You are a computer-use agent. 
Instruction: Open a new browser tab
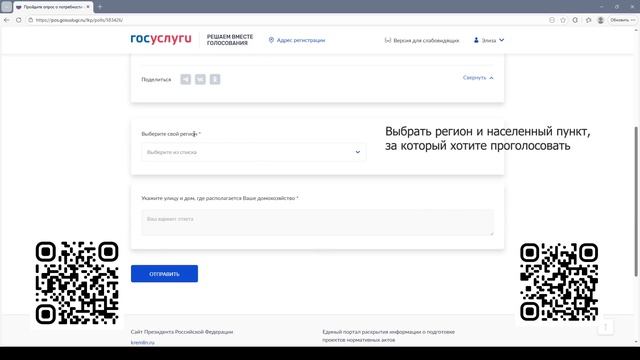100,7
